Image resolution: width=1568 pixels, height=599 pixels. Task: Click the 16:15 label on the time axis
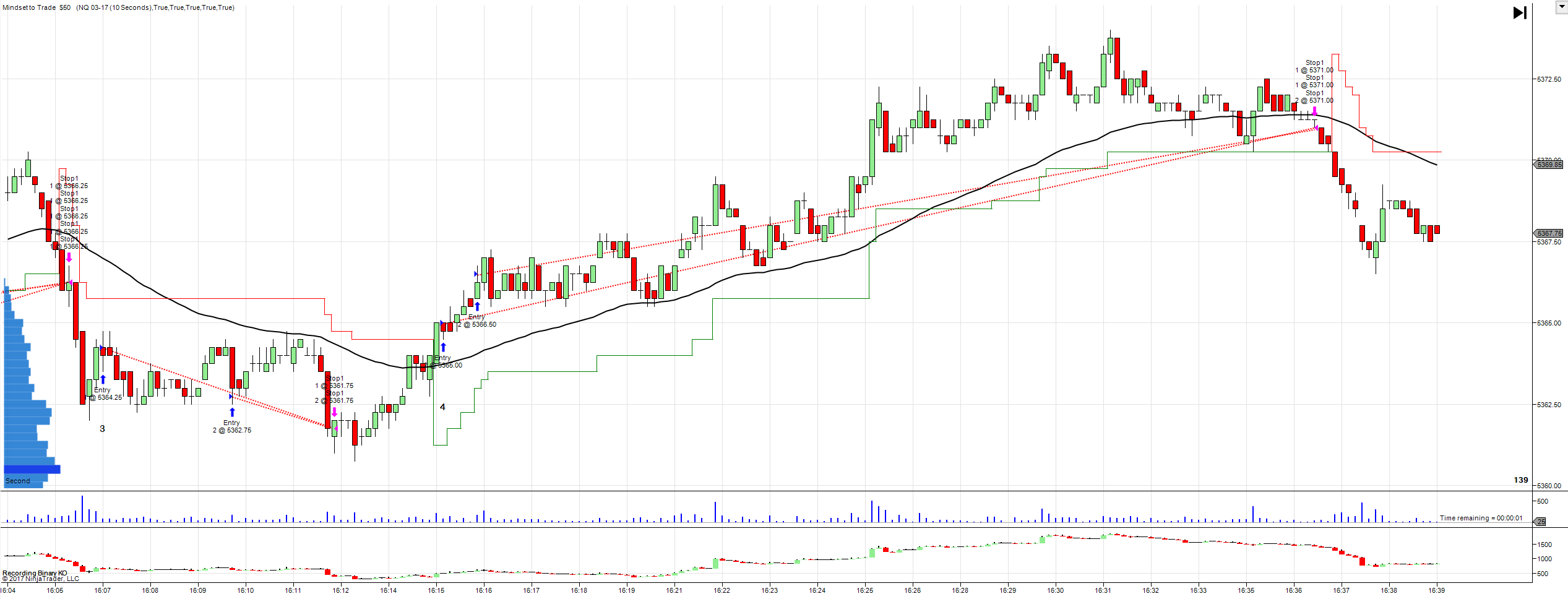pos(436,590)
